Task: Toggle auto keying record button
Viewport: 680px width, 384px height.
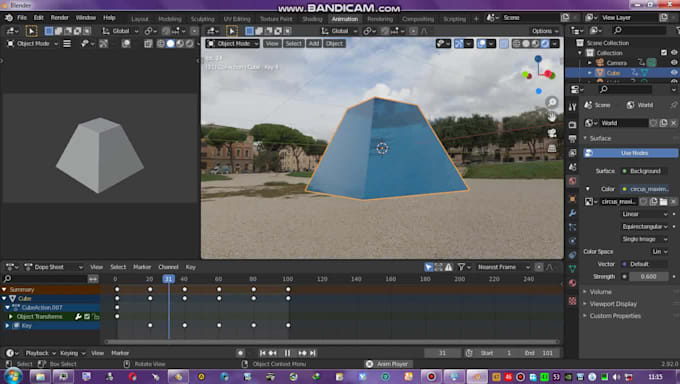Action: 240,353
